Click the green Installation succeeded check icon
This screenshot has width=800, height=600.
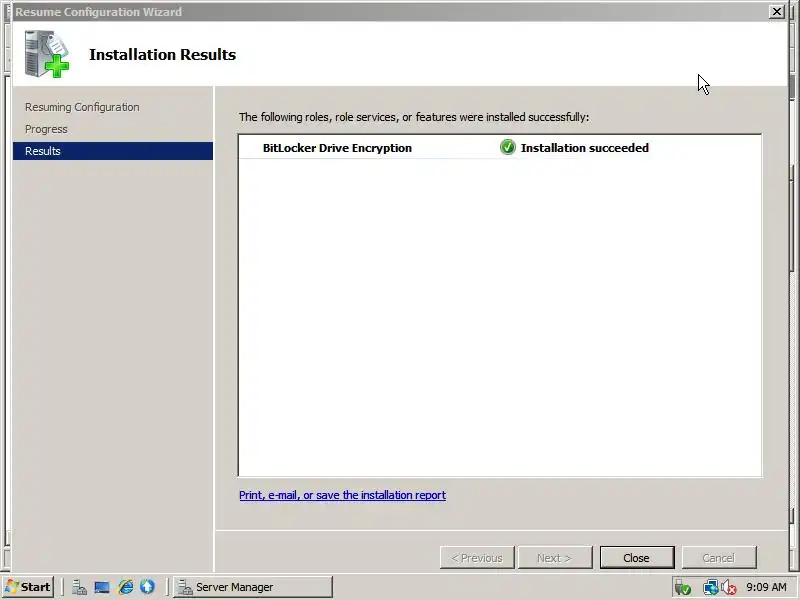[508, 147]
